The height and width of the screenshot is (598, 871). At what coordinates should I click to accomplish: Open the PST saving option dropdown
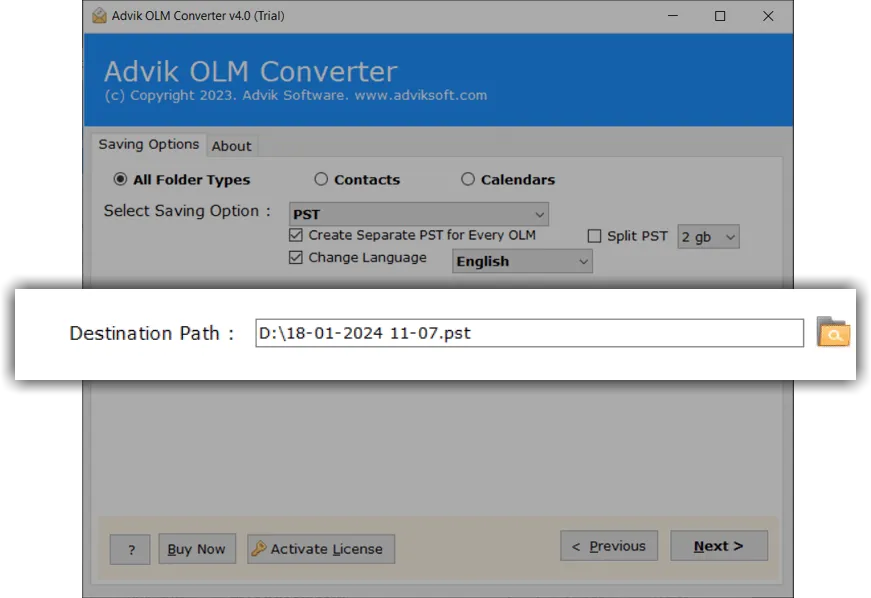419,214
